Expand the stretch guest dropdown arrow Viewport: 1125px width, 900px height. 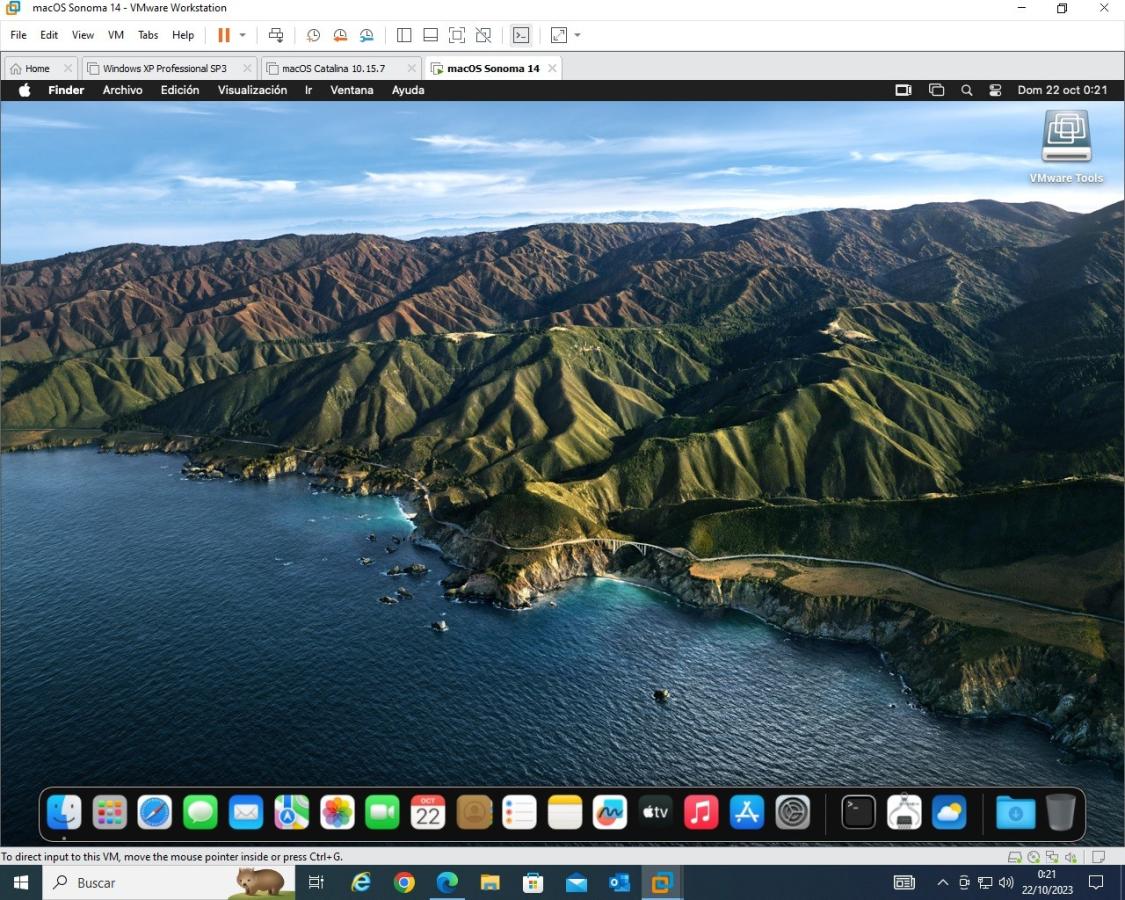(577, 35)
